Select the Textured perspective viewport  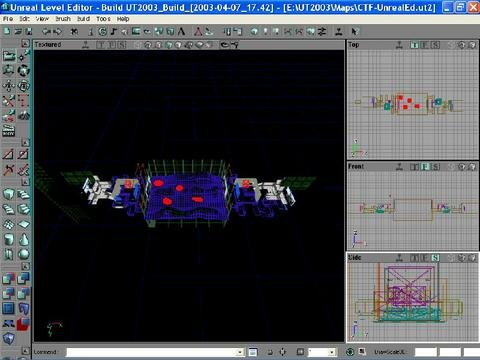[x=189, y=196]
